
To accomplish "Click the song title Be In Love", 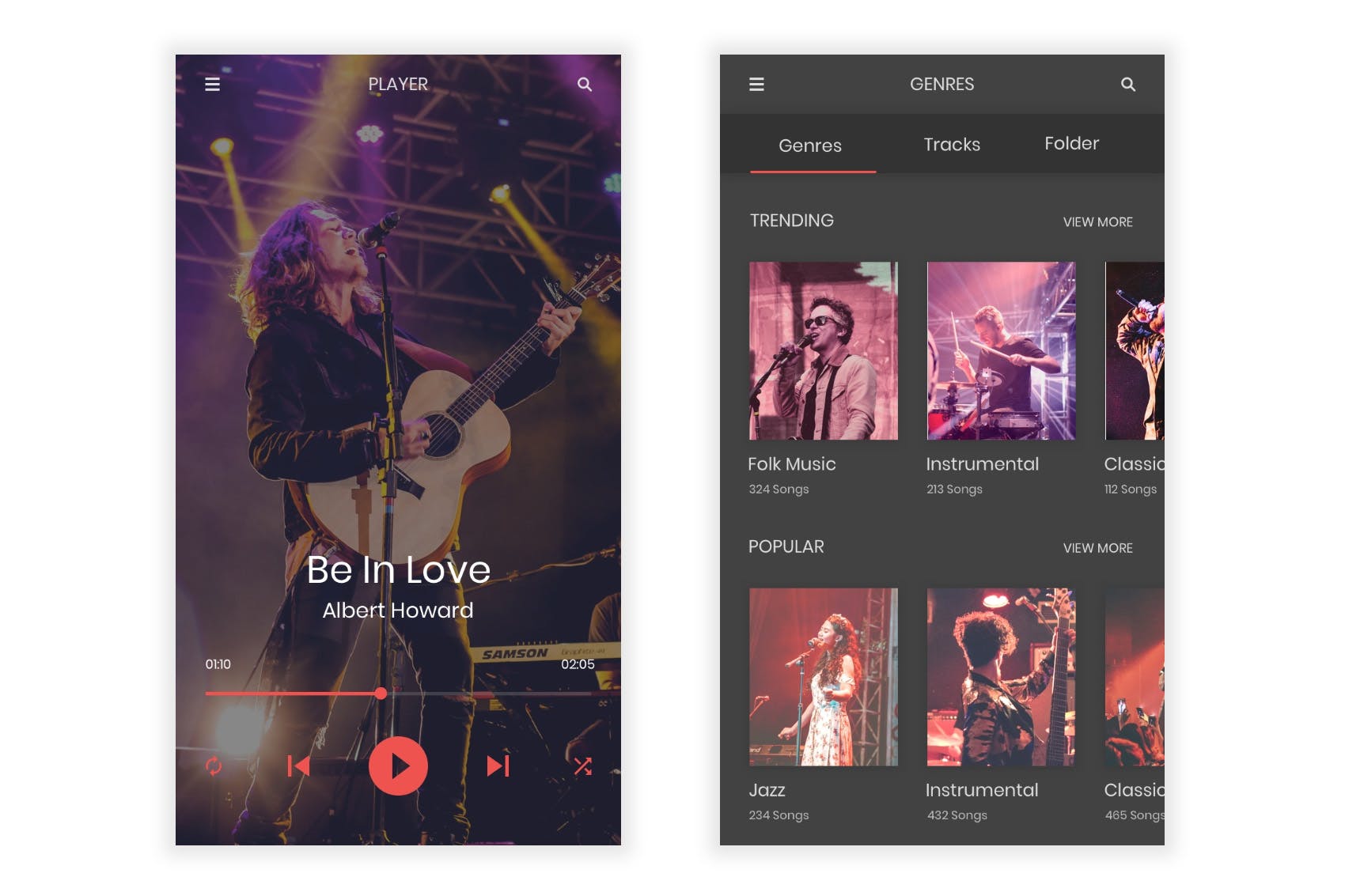I will (399, 570).
